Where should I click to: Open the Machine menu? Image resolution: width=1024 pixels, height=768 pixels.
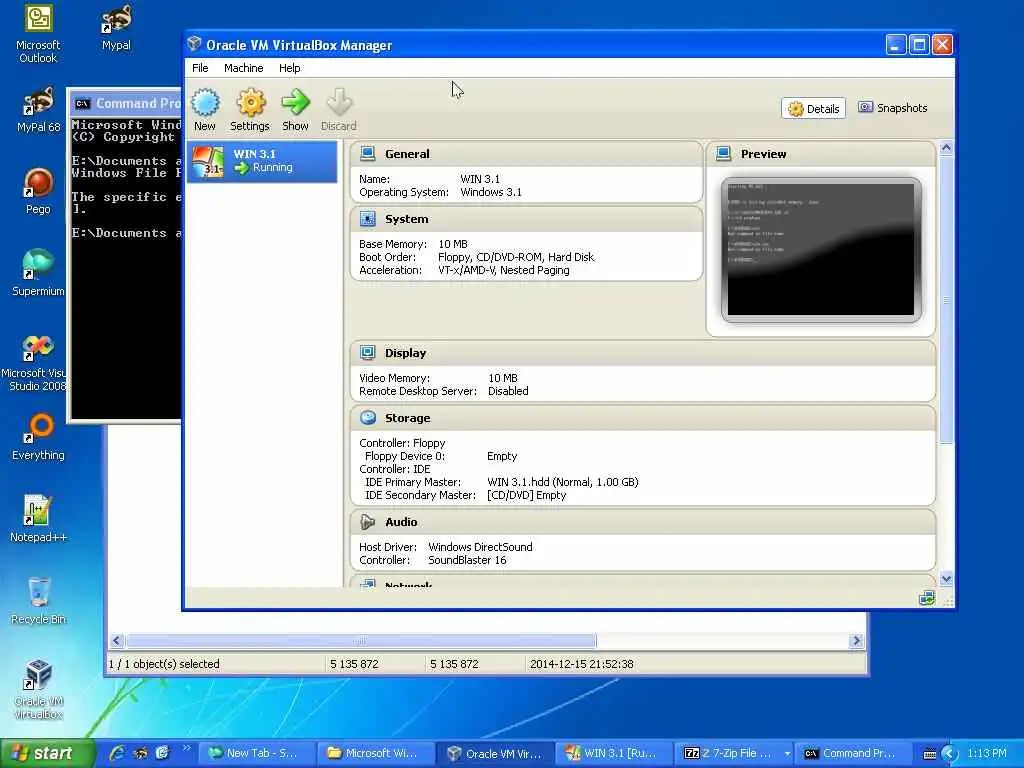[x=244, y=68]
